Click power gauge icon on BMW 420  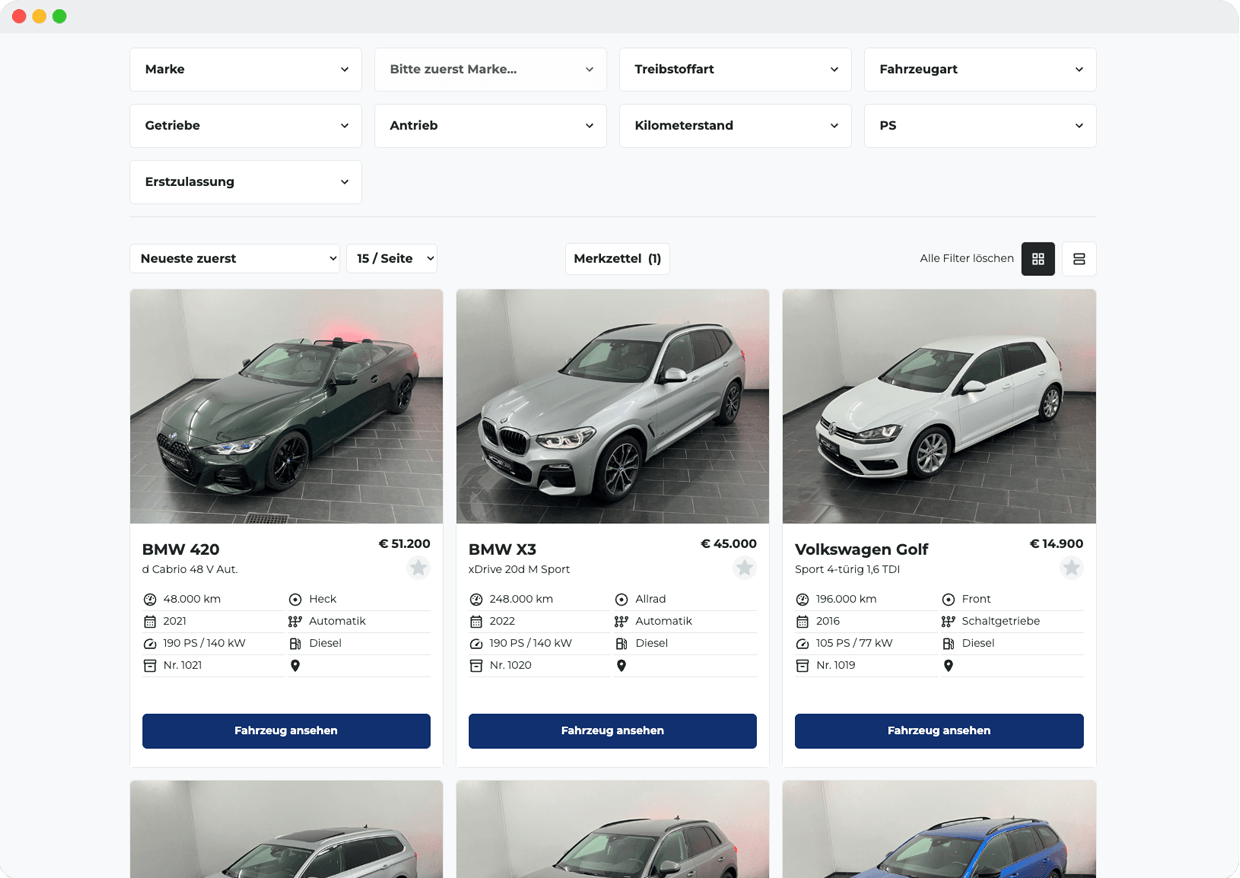pyautogui.click(x=150, y=643)
